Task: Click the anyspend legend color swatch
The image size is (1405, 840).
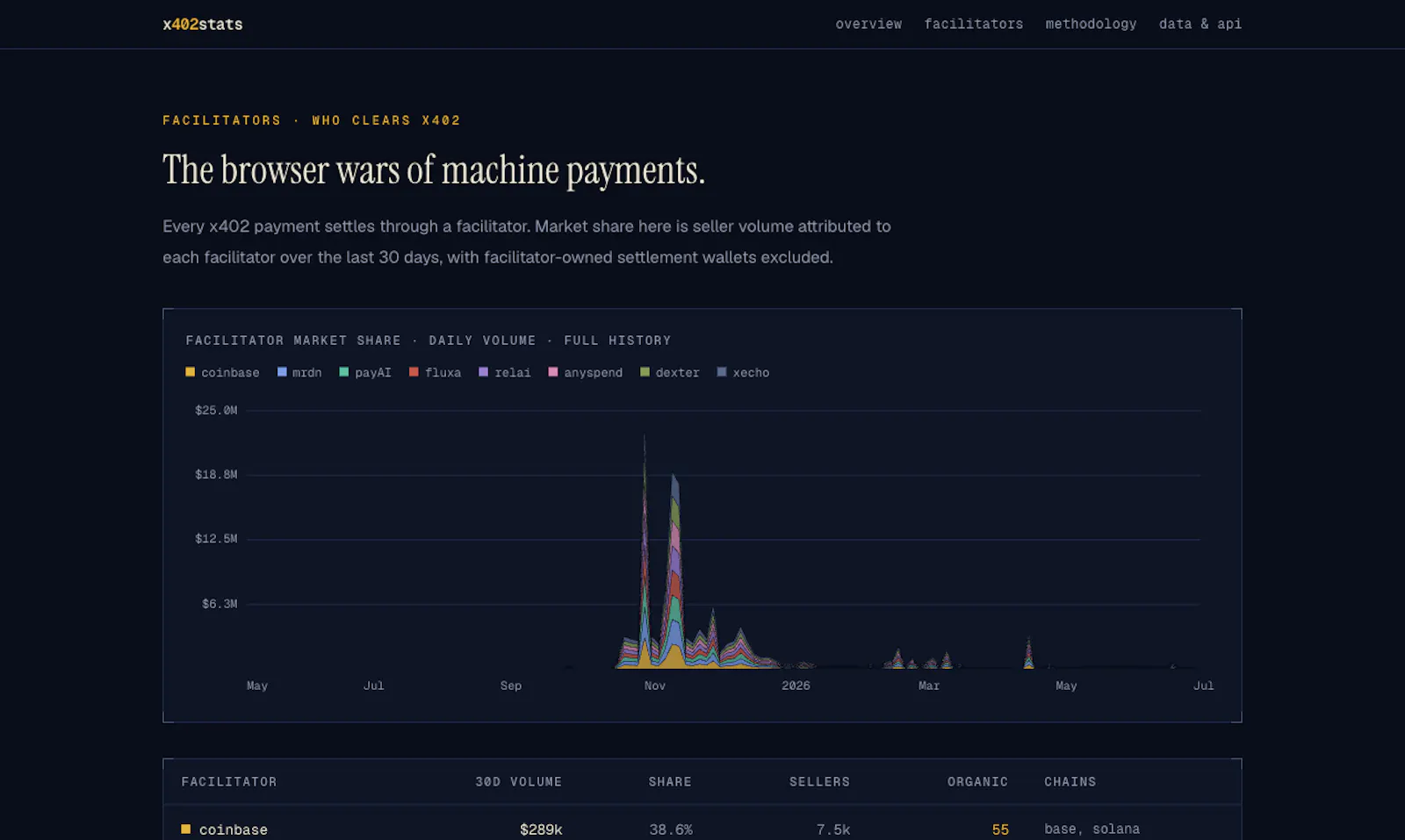Action: pos(553,372)
